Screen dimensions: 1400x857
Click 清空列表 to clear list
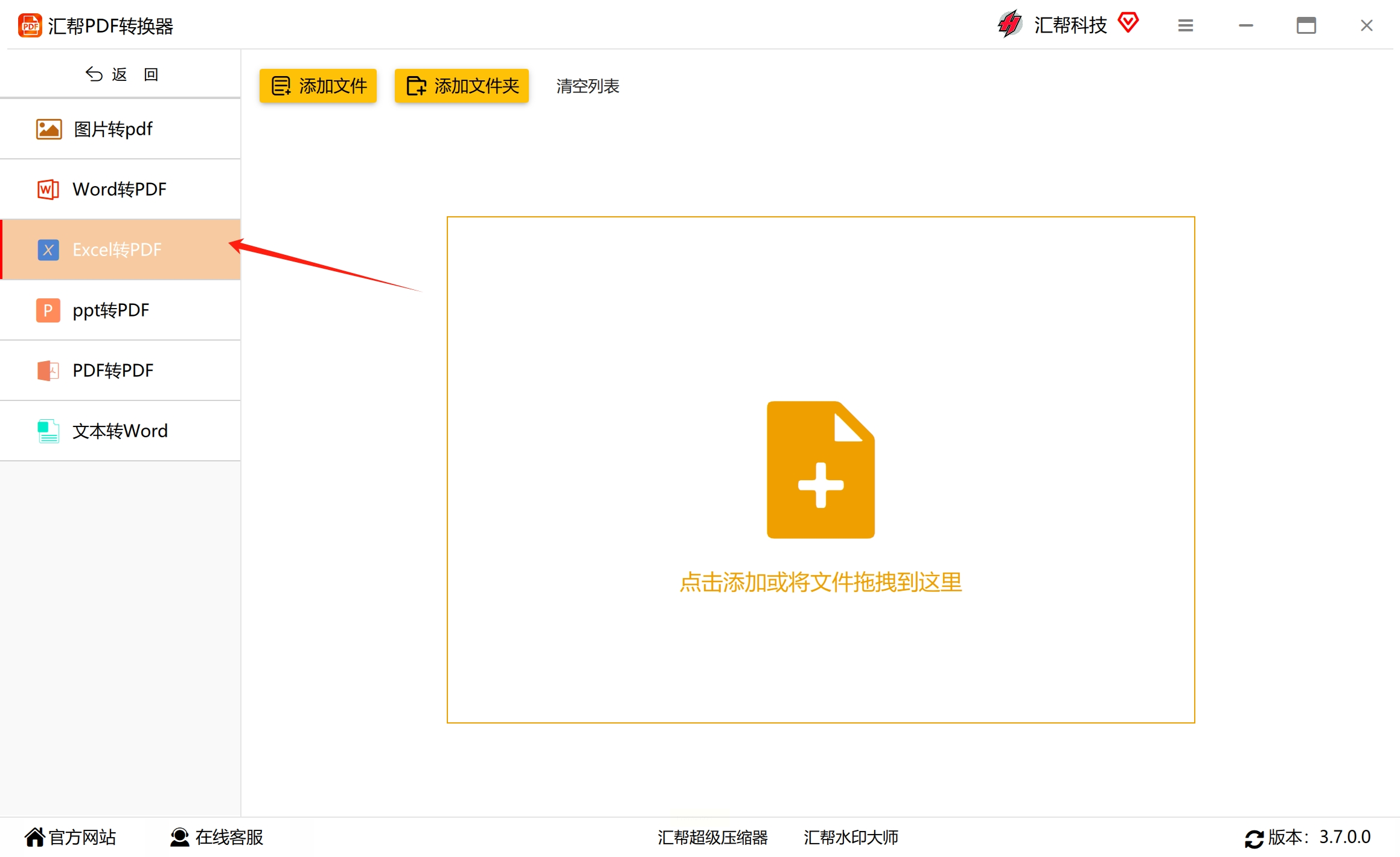(x=587, y=86)
